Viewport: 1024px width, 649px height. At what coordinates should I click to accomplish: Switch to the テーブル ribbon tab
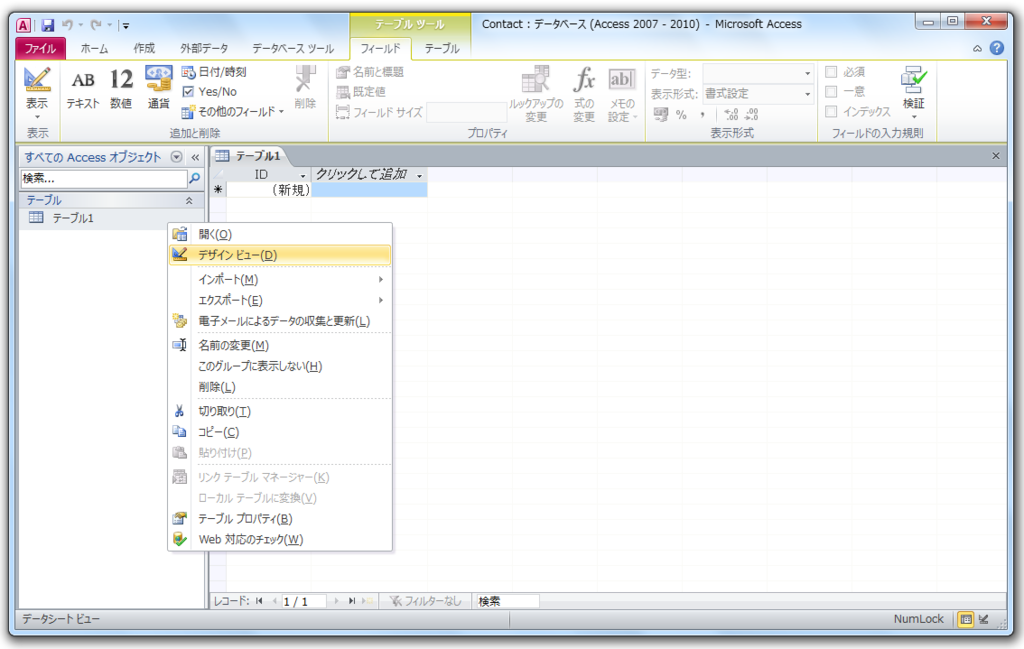[x=442, y=48]
